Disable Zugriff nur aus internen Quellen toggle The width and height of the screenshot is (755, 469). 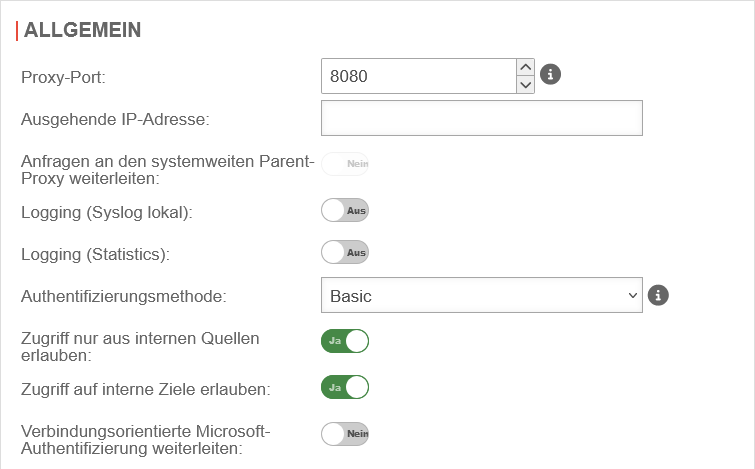[345, 341]
